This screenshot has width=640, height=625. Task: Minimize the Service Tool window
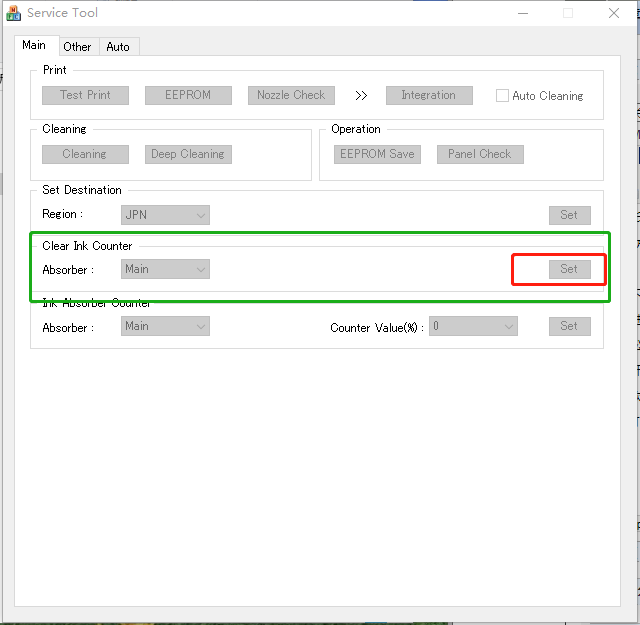point(523,13)
